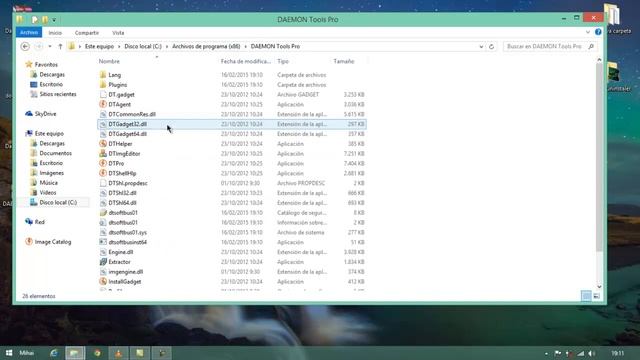
Task: Go back with the back arrow
Action: 25,47
